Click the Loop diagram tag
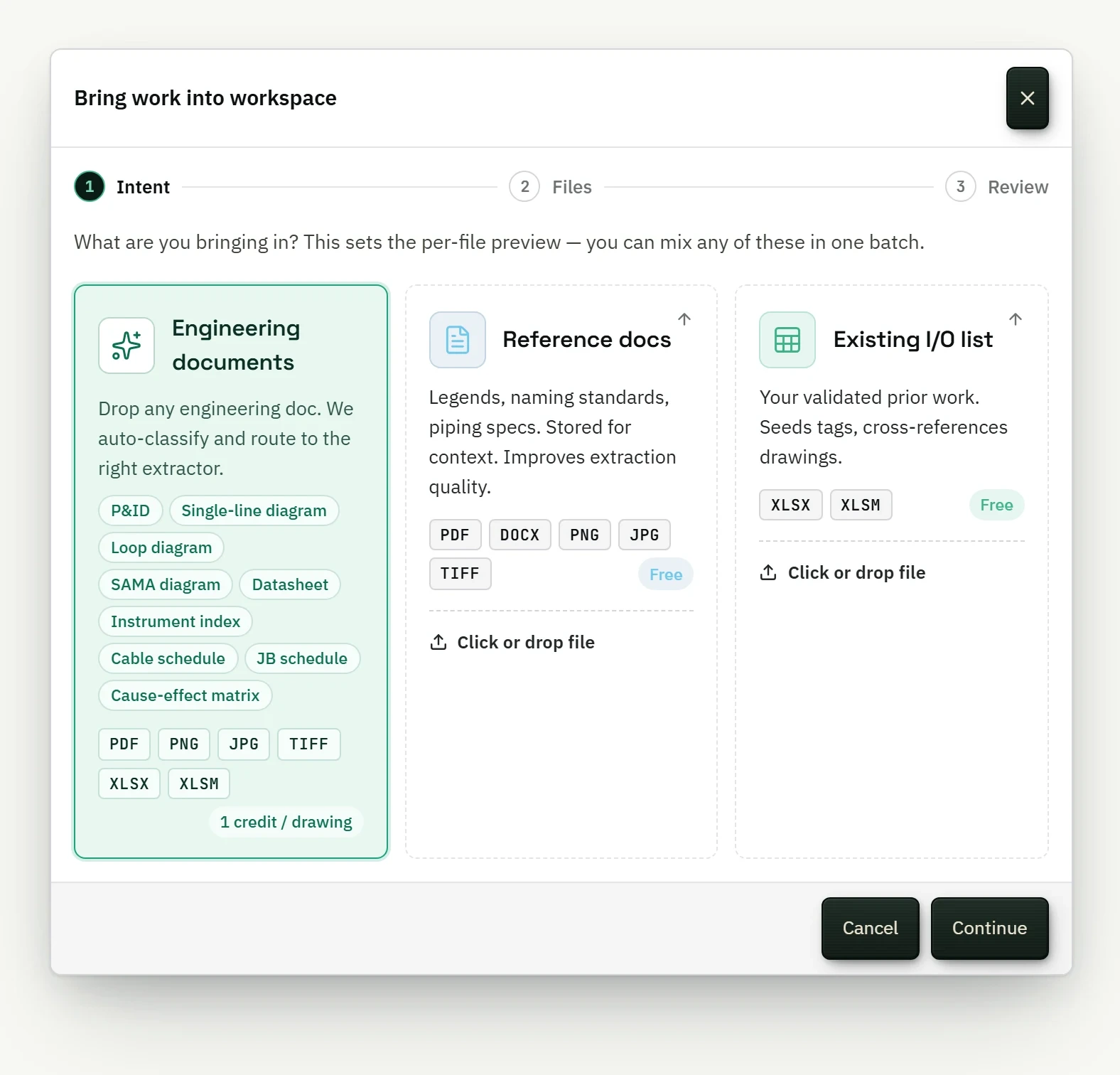 (161, 547)
